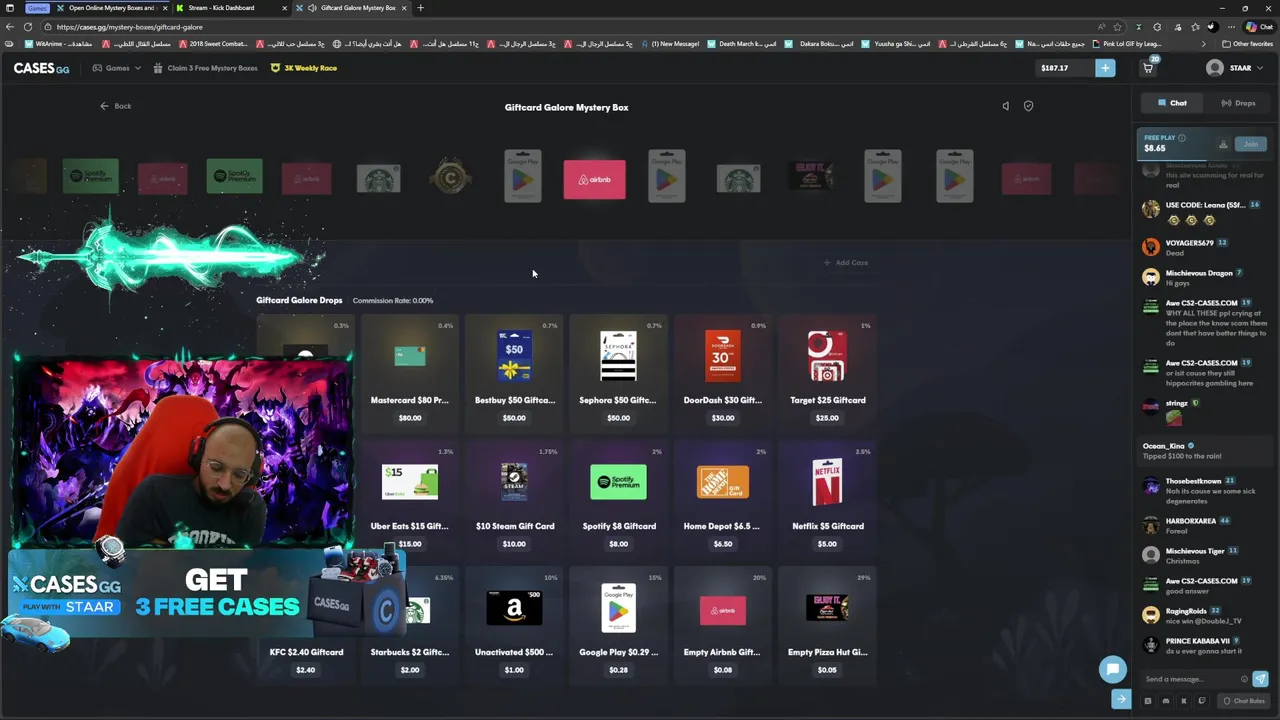Viewport: 1280px width, 720px height.
Task: Reload the browser page
Action: (x=28, y=27)
